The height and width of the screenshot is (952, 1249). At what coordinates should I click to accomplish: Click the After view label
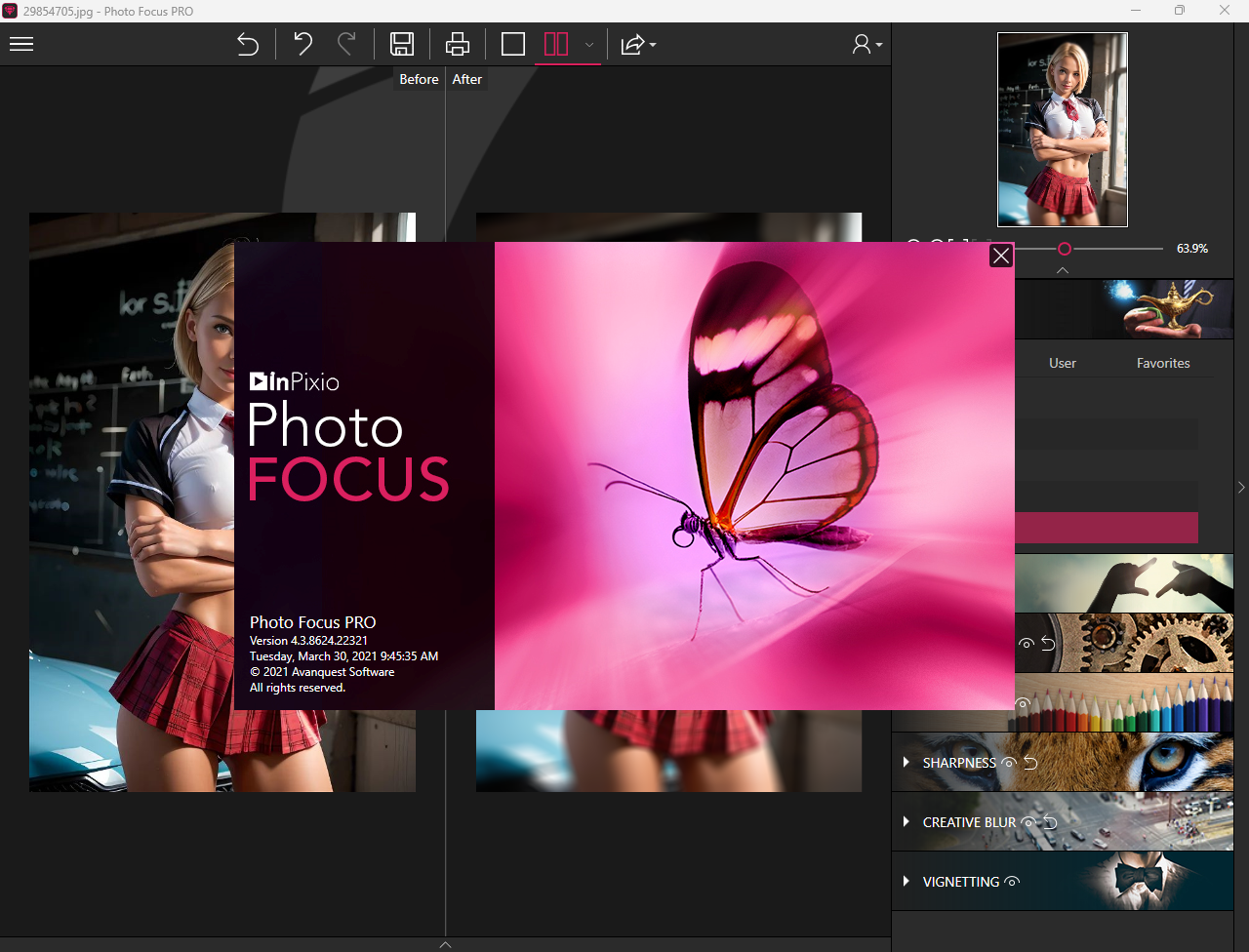(x=467, y=79)
